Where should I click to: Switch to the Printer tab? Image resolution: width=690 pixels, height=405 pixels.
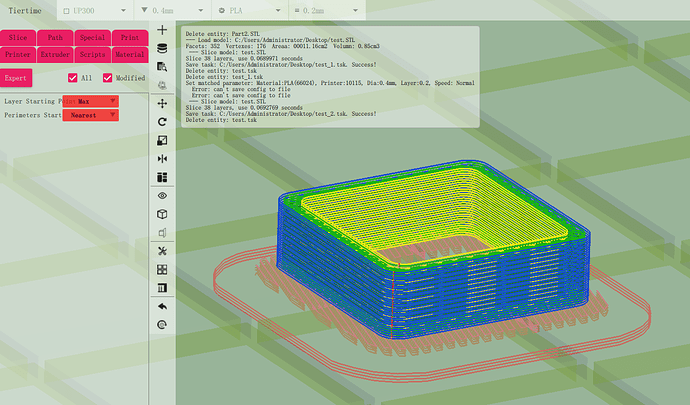point(18,55)
